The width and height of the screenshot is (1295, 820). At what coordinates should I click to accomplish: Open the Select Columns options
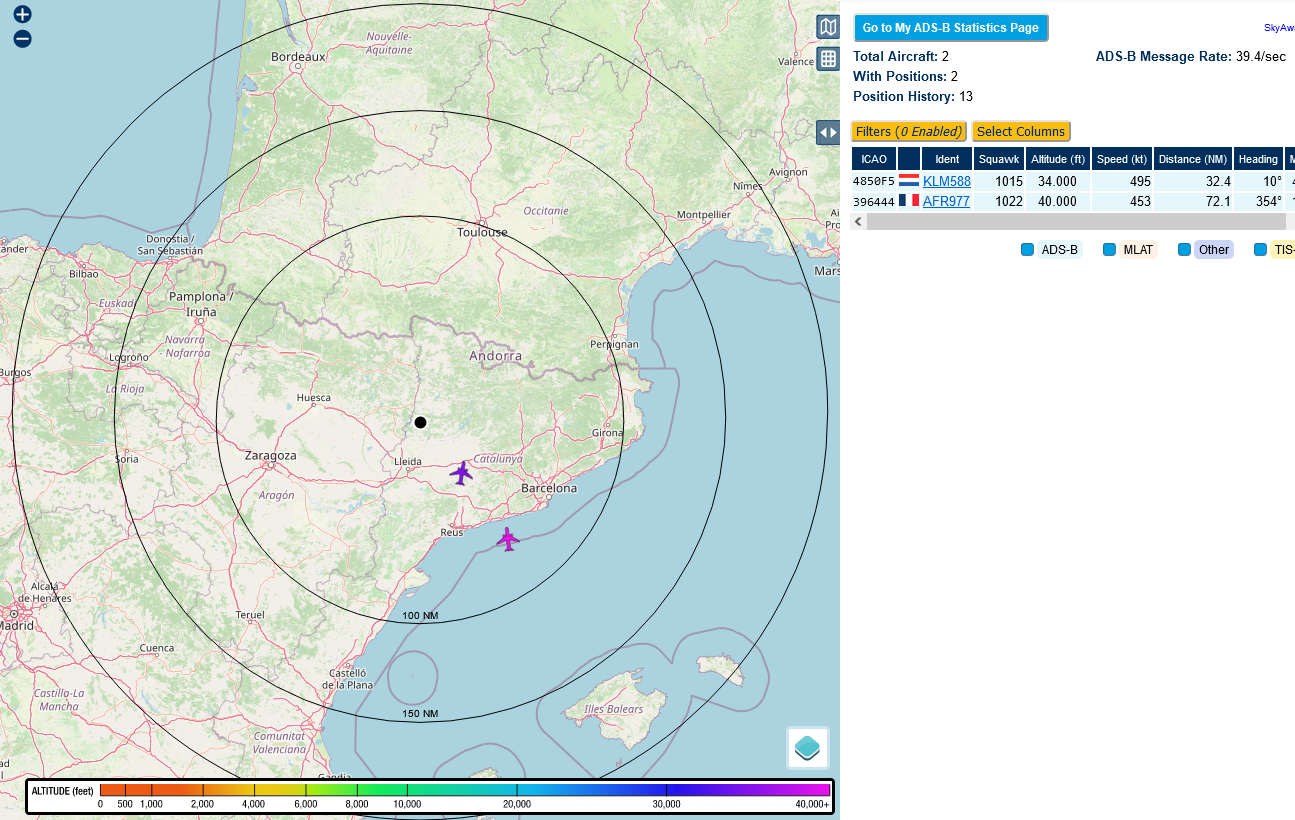click(1020, 132)
